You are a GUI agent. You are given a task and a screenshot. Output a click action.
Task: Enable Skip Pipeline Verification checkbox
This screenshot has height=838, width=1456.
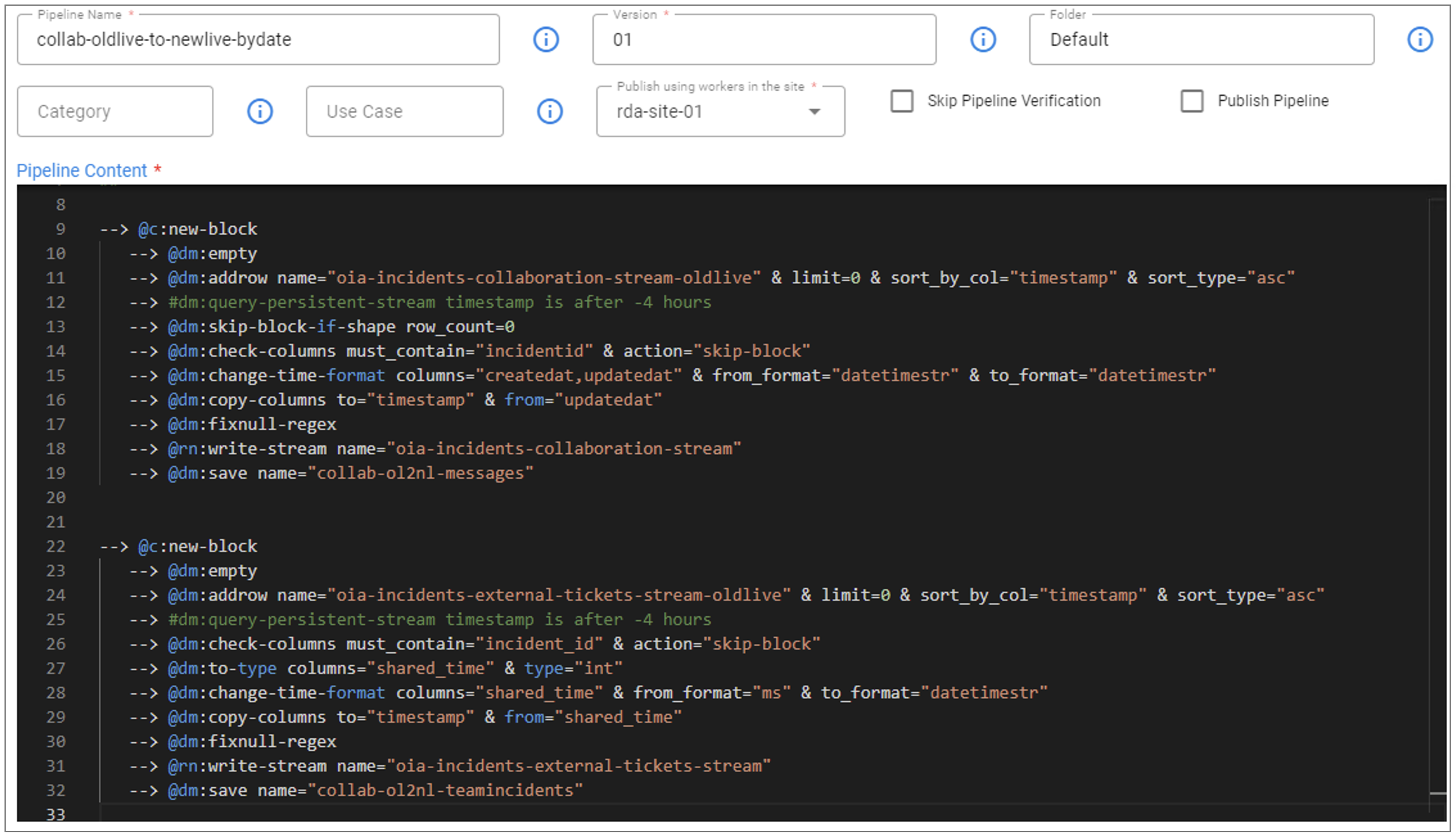click(901, 101)
